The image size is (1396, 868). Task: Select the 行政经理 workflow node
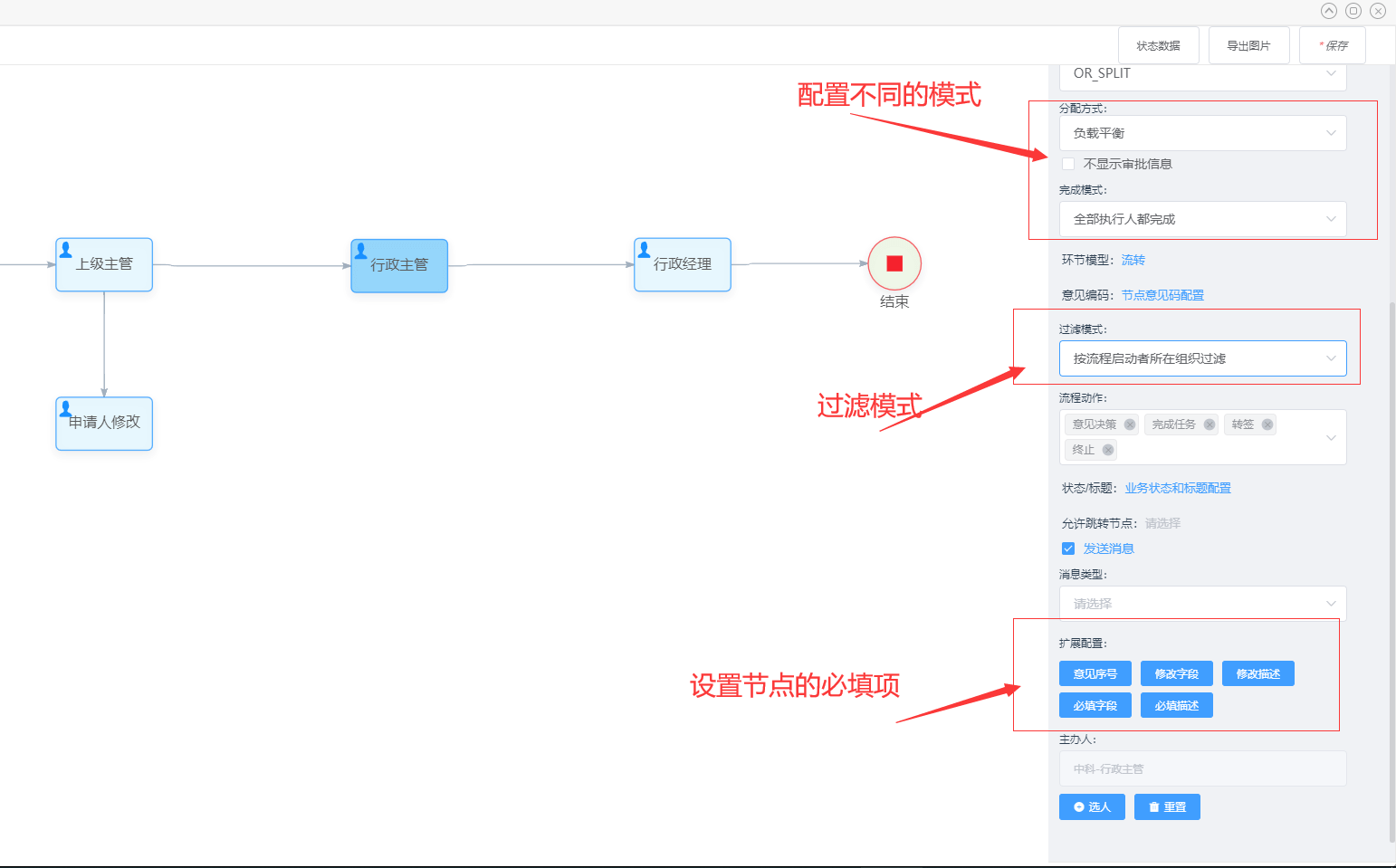(683, 264)
